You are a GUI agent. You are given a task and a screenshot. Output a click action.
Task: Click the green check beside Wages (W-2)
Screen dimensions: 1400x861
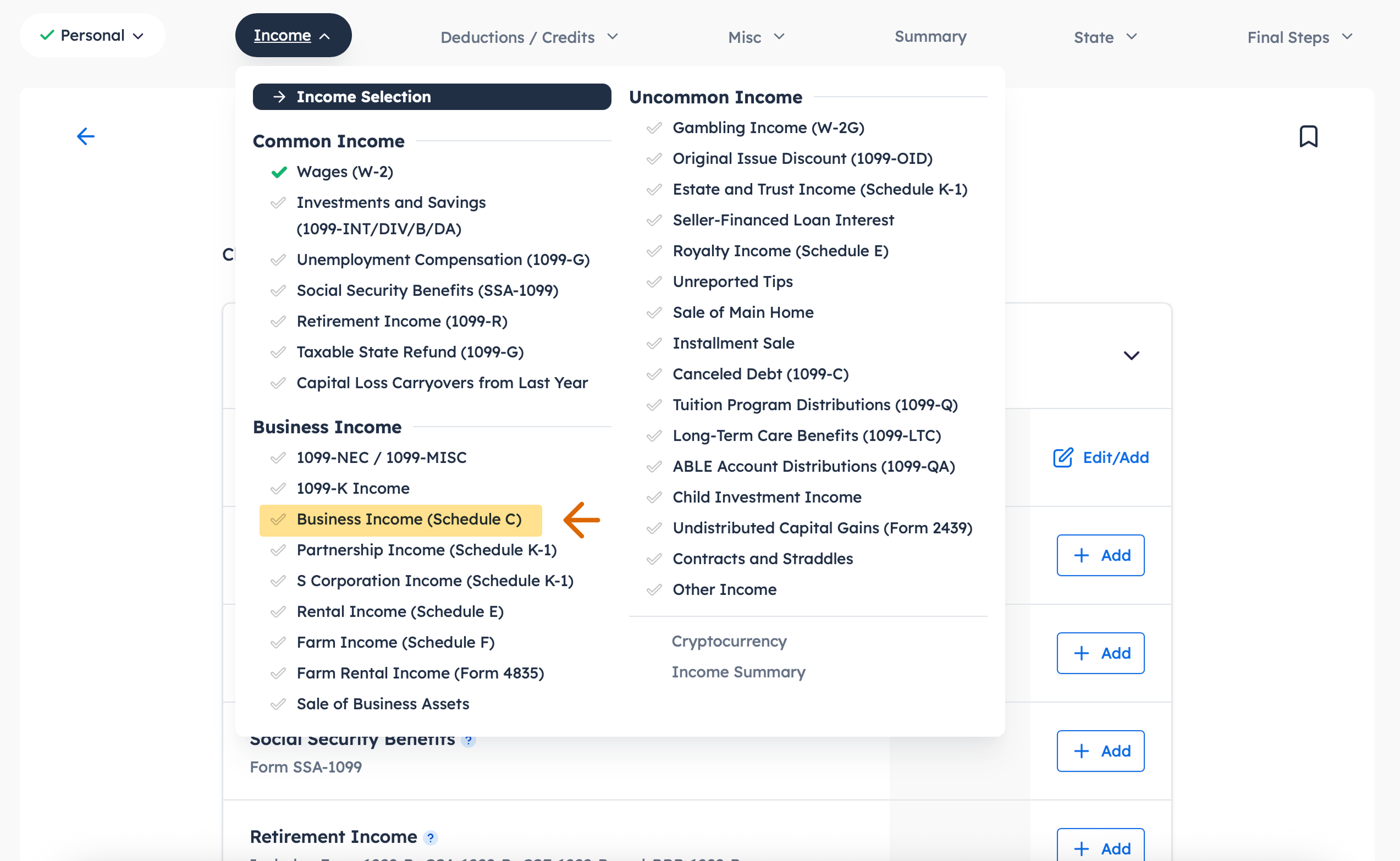[x=279, y=172]
